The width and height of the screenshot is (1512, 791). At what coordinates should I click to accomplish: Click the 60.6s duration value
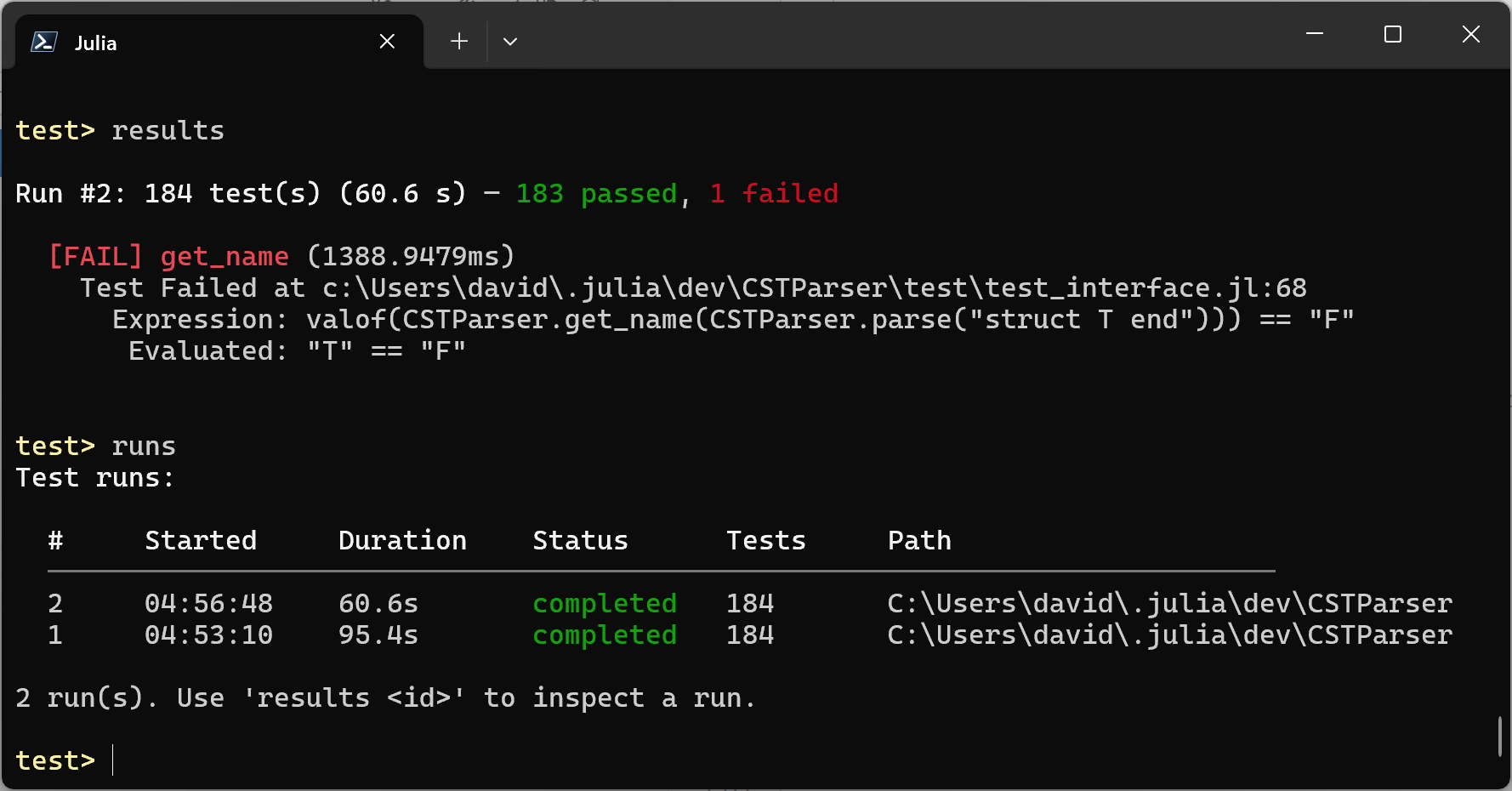[x=378, y=603]
